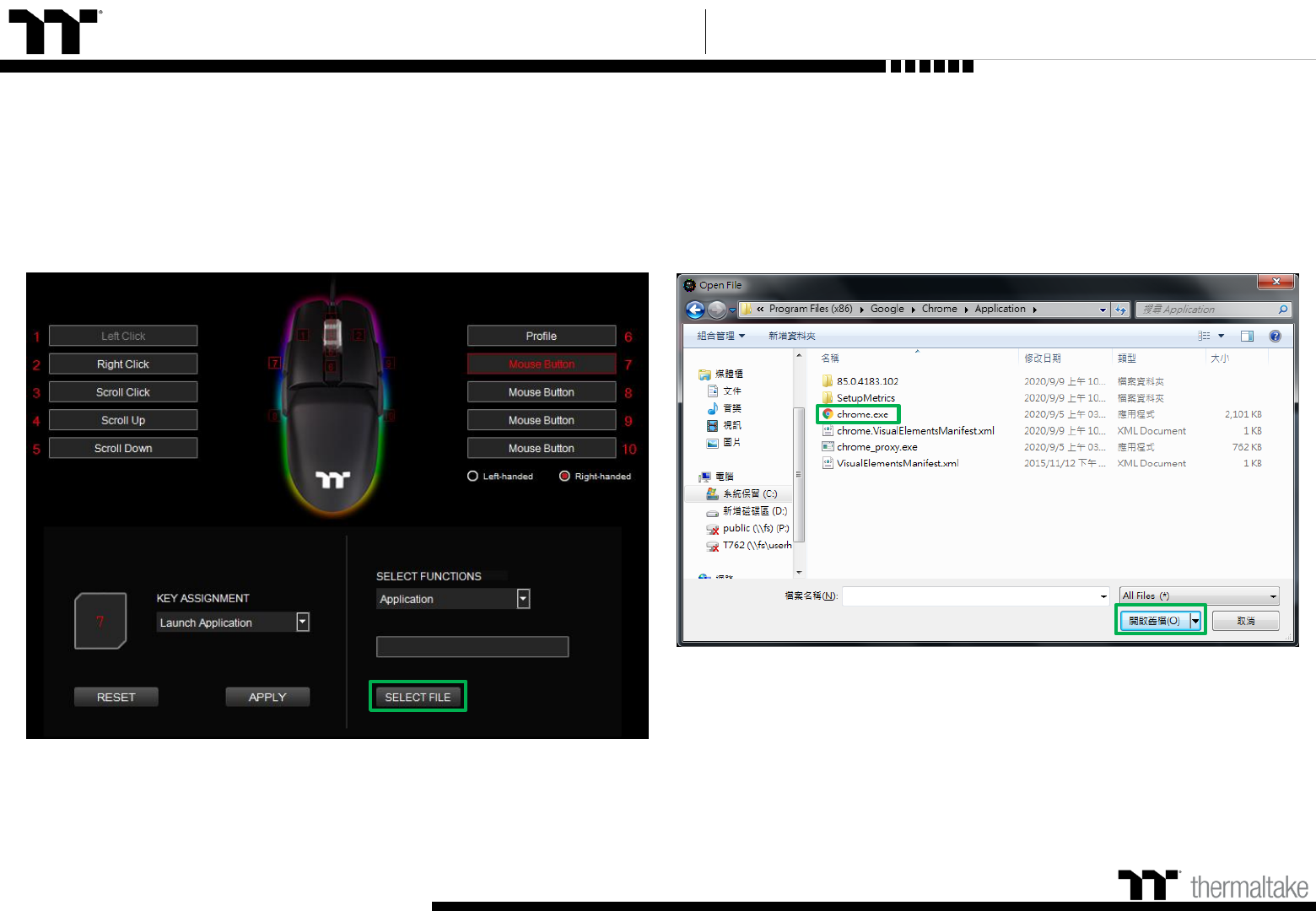Click the Back arrow in Open File dialog

(695, 310)
